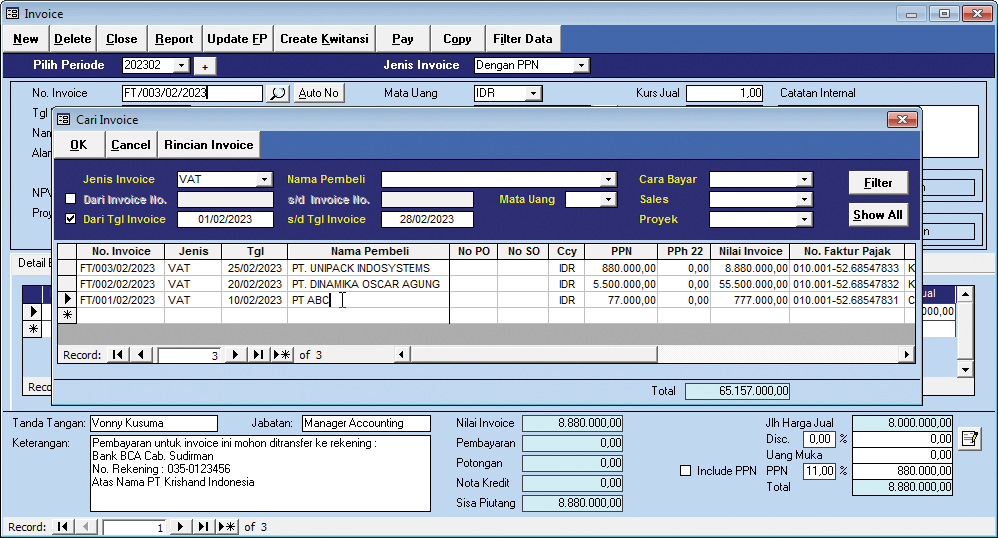Expand the Cara Bayar dropdown
Screen dimensions: 998x538
point(804,180)
